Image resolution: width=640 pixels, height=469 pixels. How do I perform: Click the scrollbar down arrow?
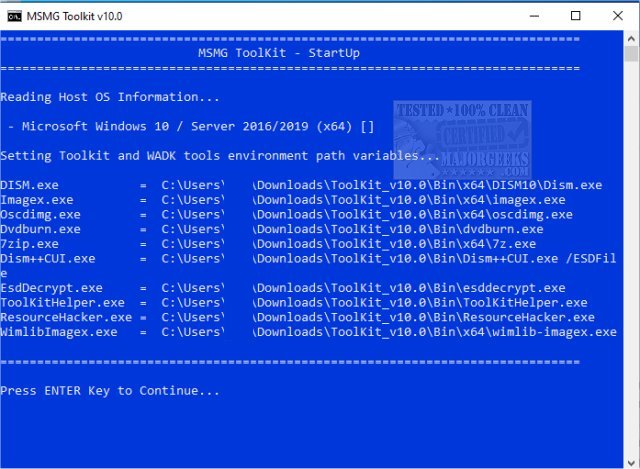tap(631, 463)
